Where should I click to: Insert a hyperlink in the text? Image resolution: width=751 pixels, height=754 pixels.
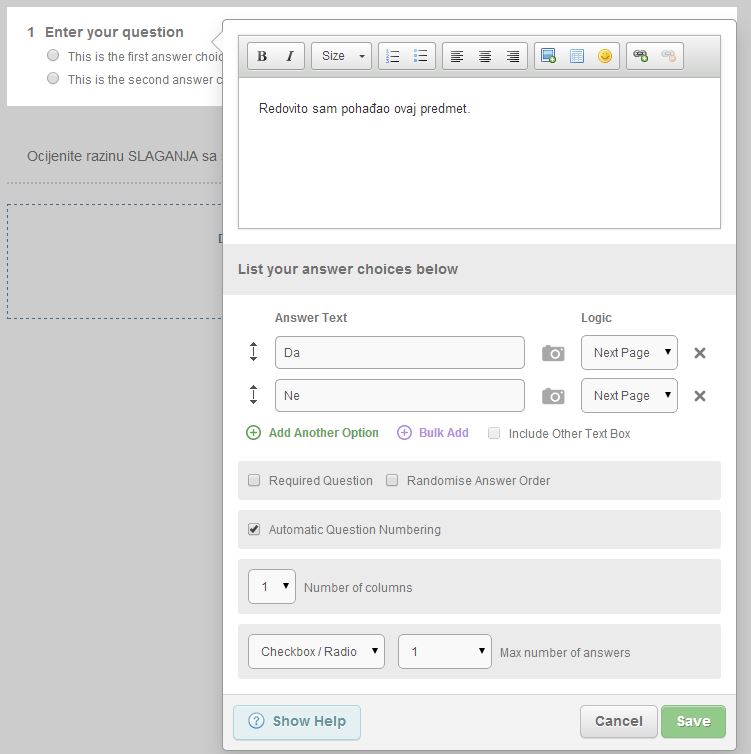click(x=641, y=56)
